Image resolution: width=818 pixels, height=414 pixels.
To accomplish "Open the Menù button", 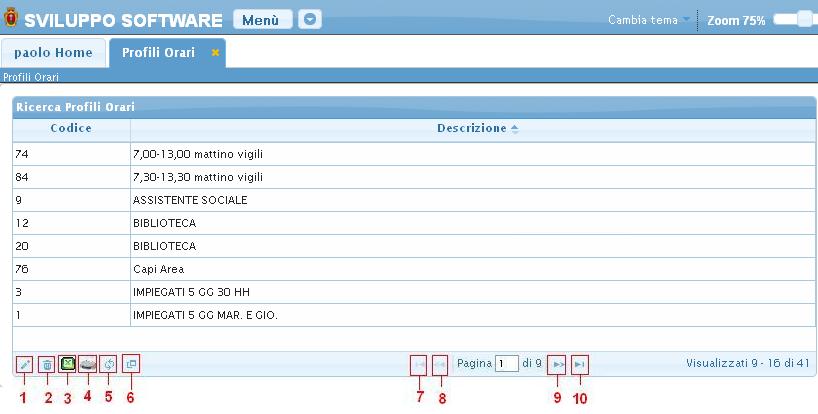I will (x=262, y=20).
